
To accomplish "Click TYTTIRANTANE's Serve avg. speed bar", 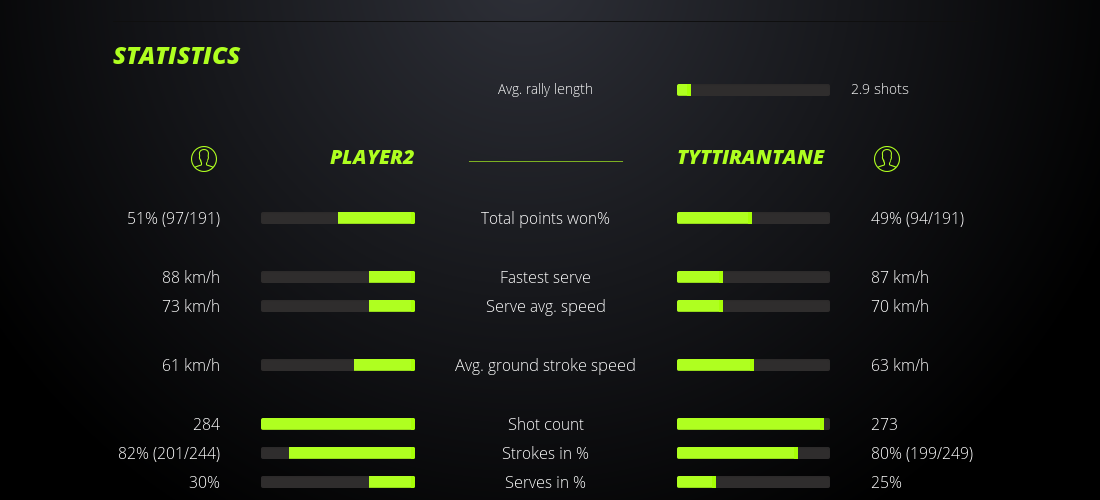I will [753, 306].
